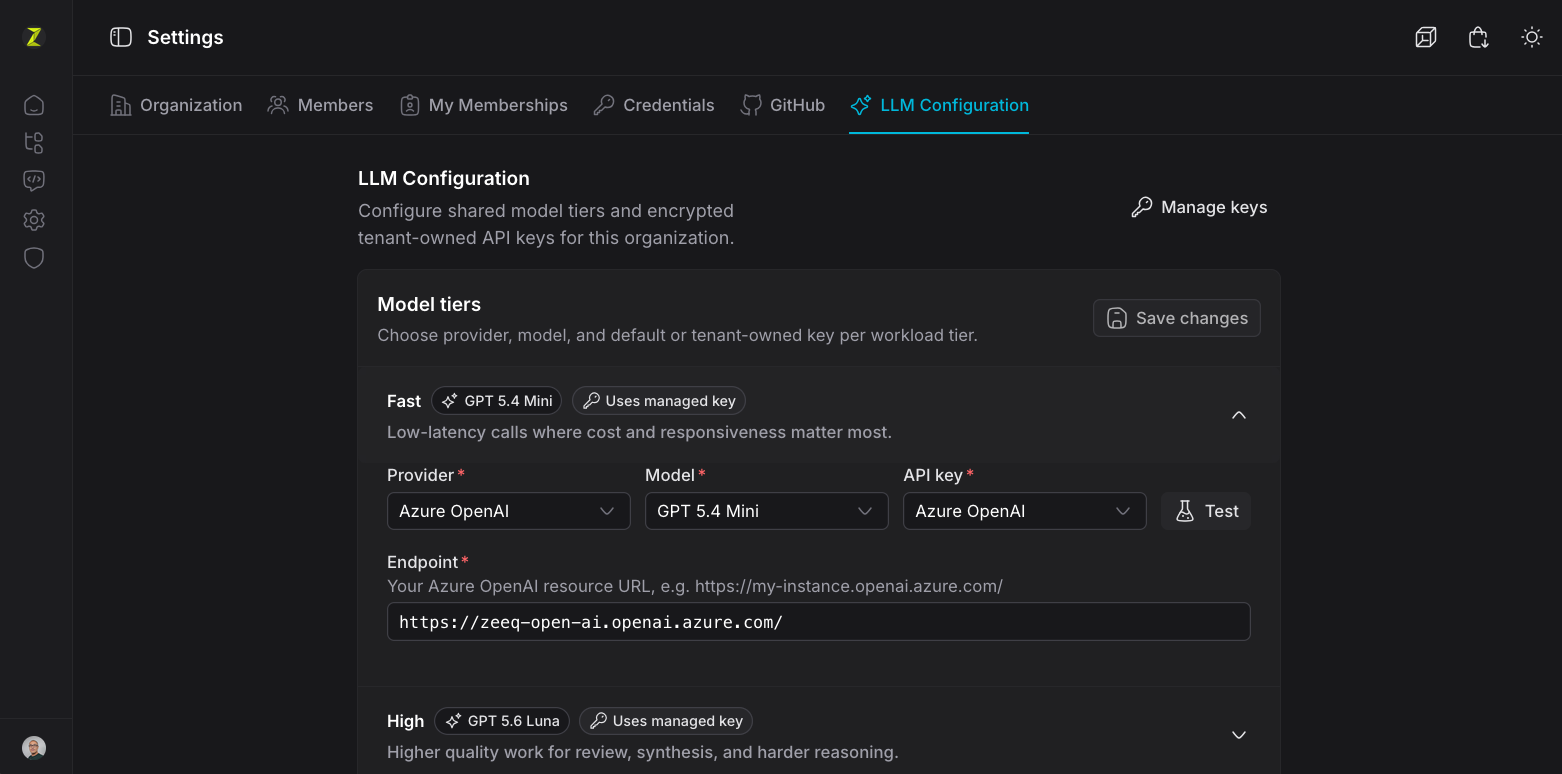Click the Settings page title
The image size is (1562, 774).
point(185,37)
